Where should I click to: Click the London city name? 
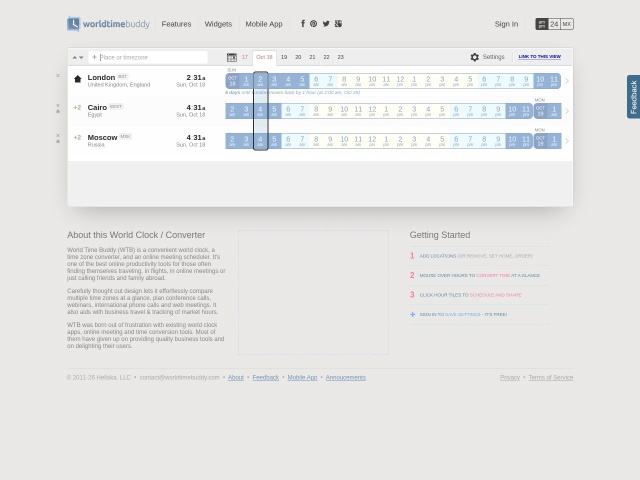point(101,78)
